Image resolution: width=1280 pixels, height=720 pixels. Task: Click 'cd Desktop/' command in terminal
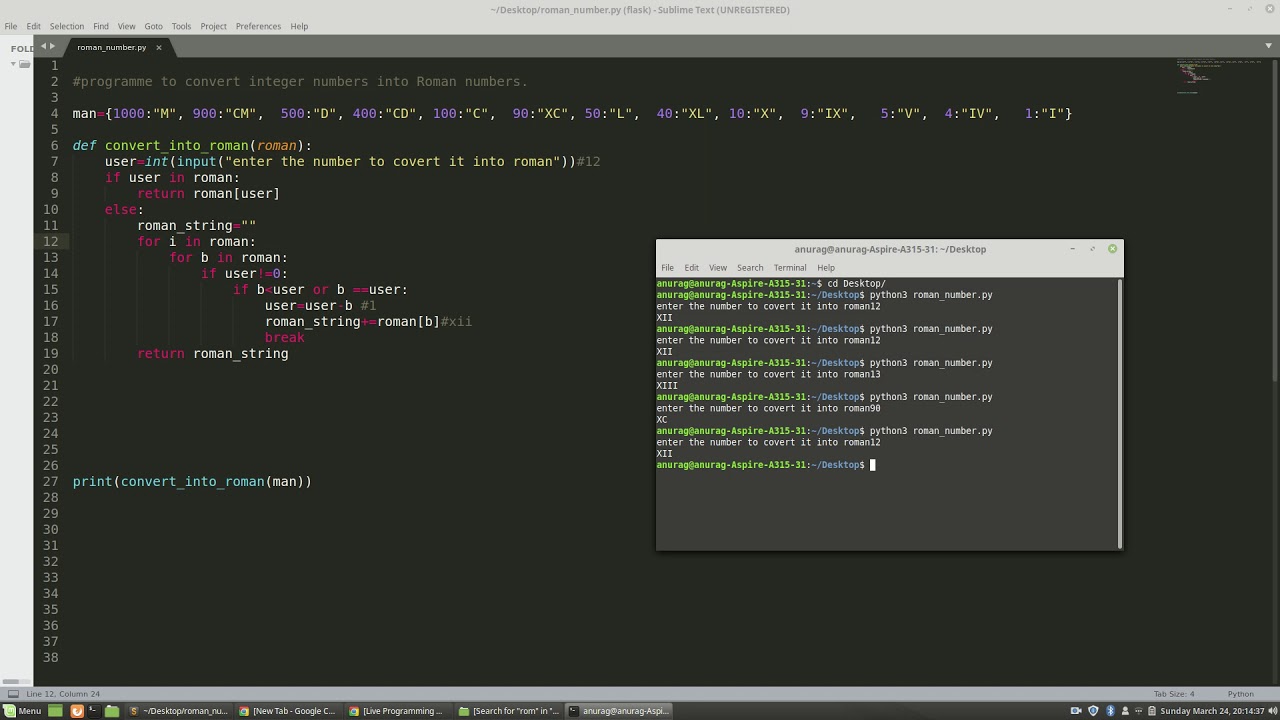856,284
